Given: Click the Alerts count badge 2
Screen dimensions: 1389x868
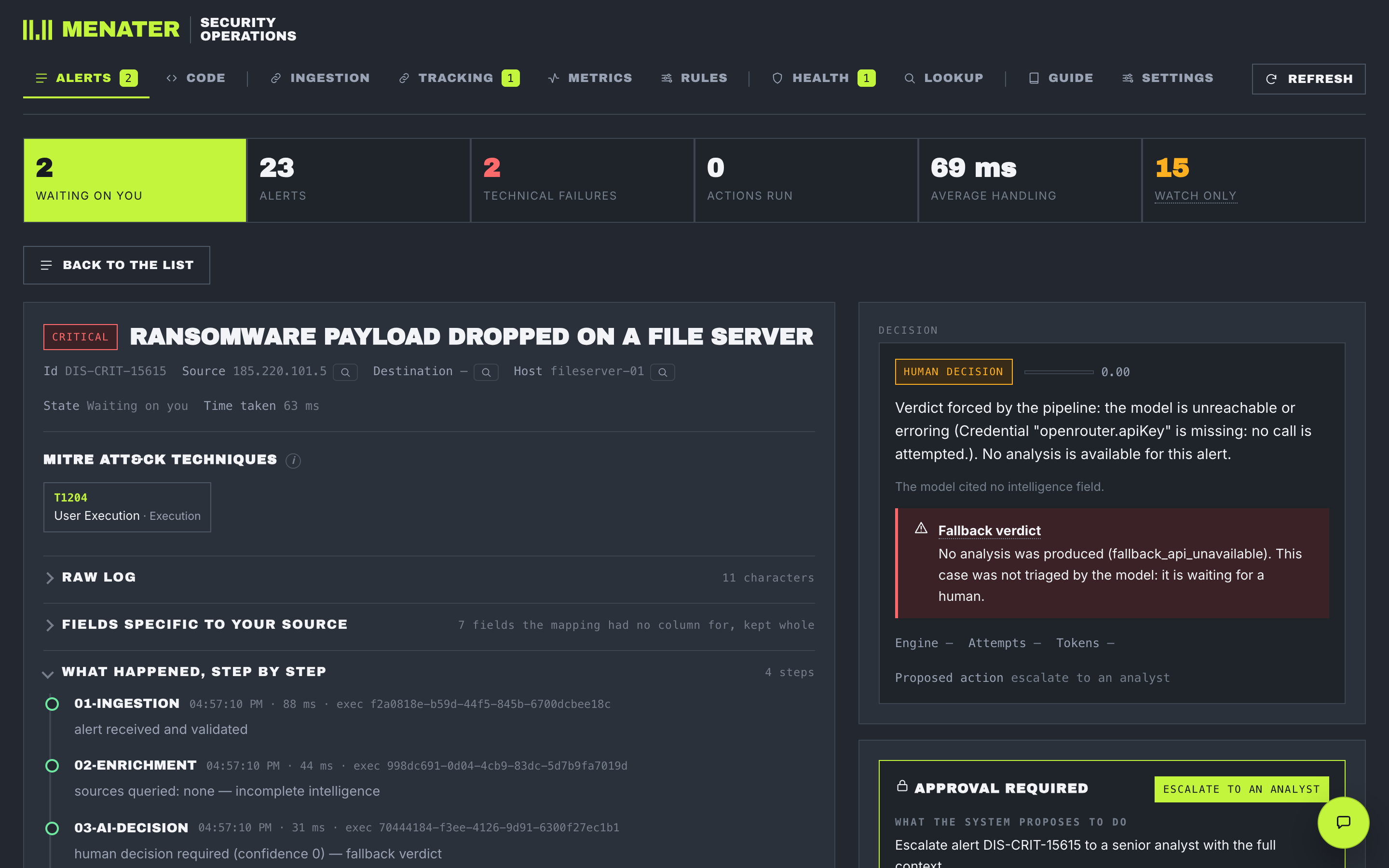Looking at the screenshot, I should point(129,78).
